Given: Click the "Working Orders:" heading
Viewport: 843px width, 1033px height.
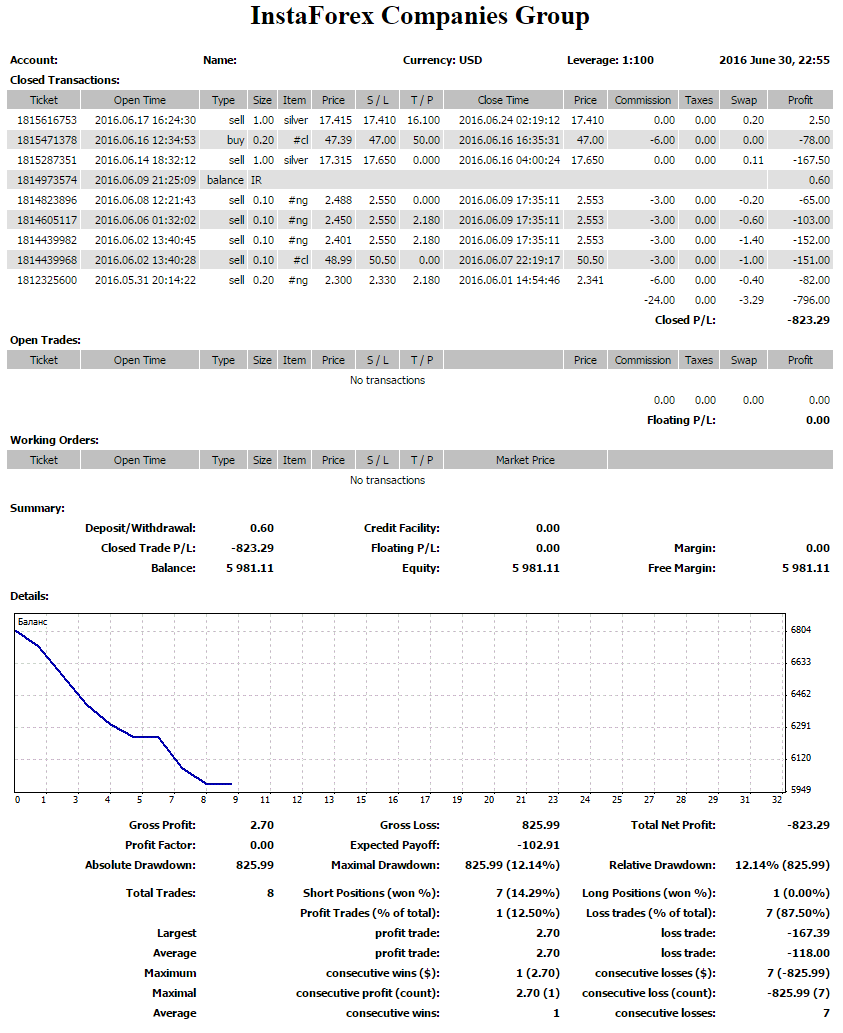Looking at the screenshot, I should tap(54, 440).
